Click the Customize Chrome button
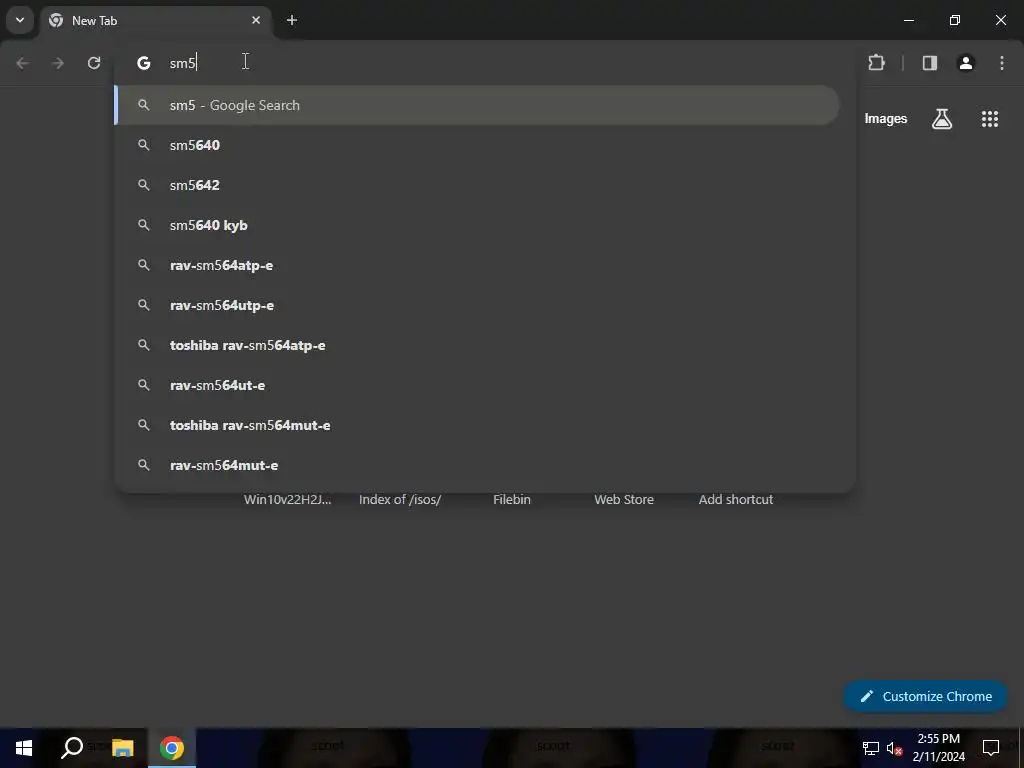The image size is (1024, 768). 925,696
